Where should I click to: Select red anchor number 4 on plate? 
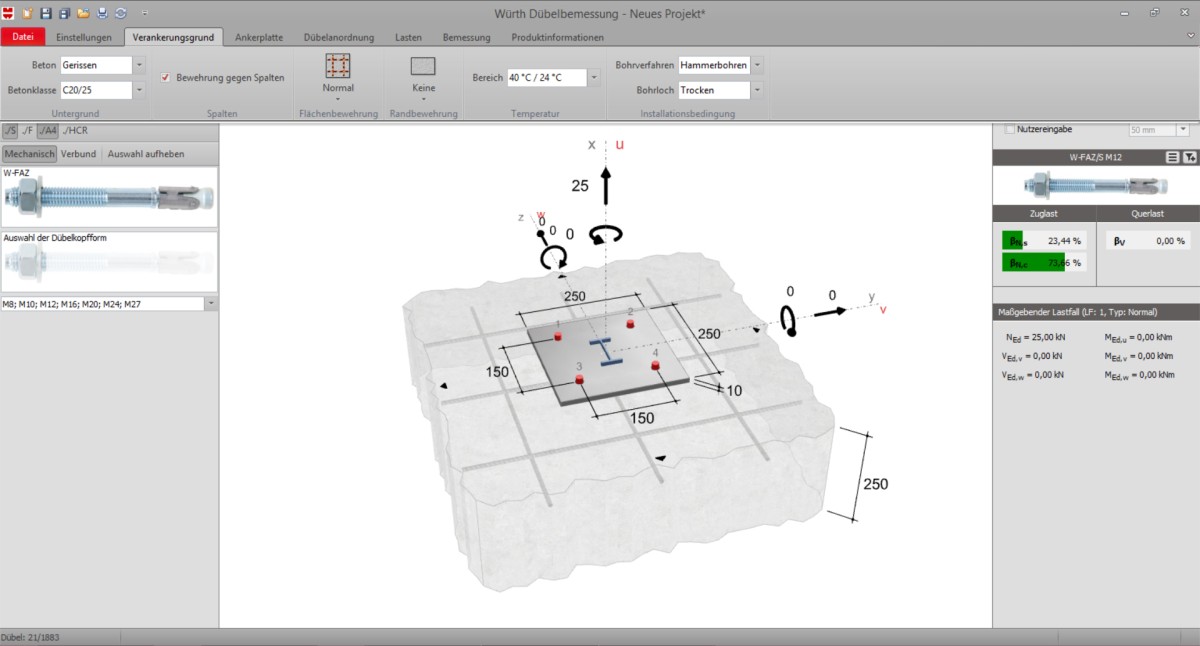[x=655, y=366]
